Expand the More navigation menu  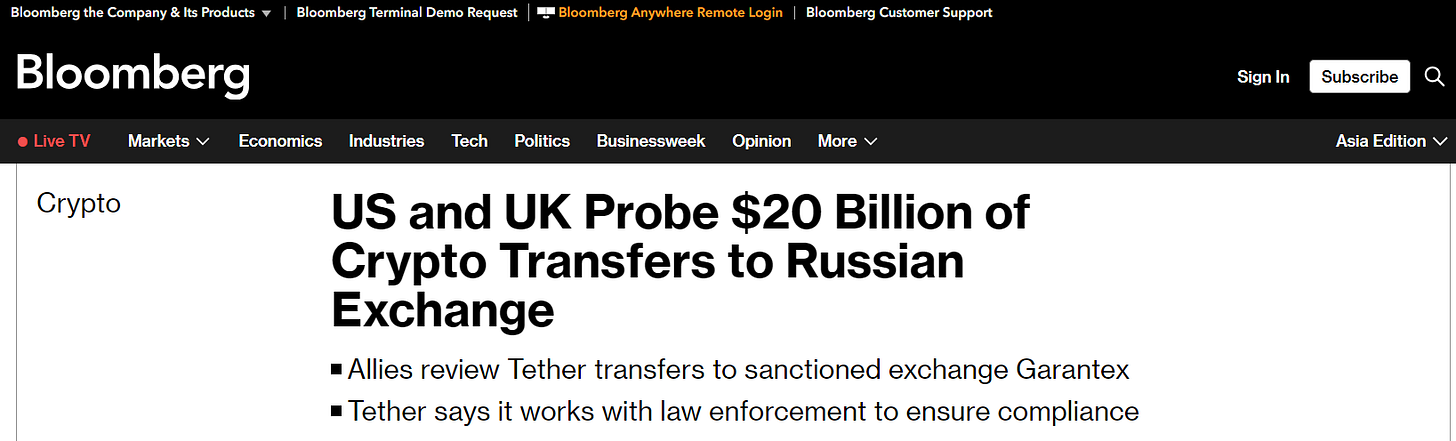click(x=847, y=141)
